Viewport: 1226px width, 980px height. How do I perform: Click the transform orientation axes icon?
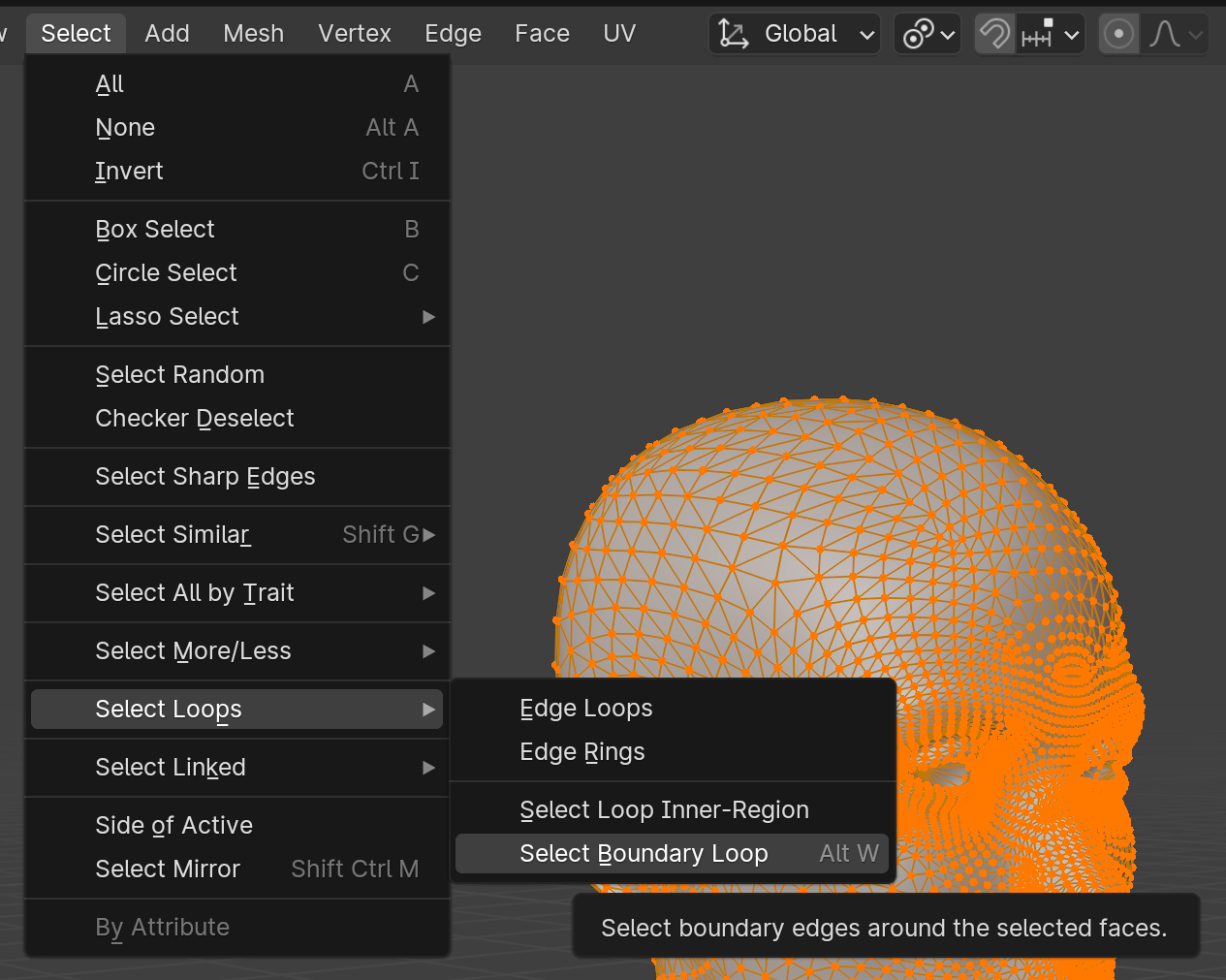pyautogui.click(x=734, y=35)
